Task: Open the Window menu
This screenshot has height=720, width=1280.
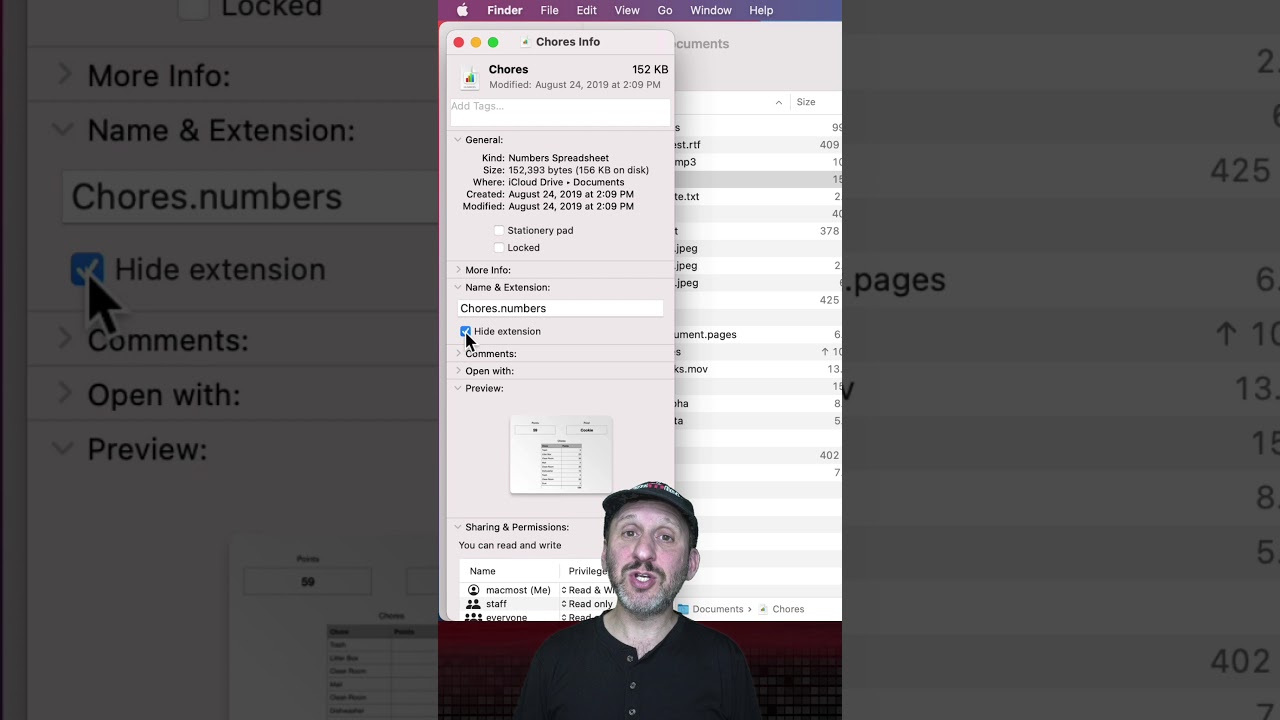Action: [711, 10]
